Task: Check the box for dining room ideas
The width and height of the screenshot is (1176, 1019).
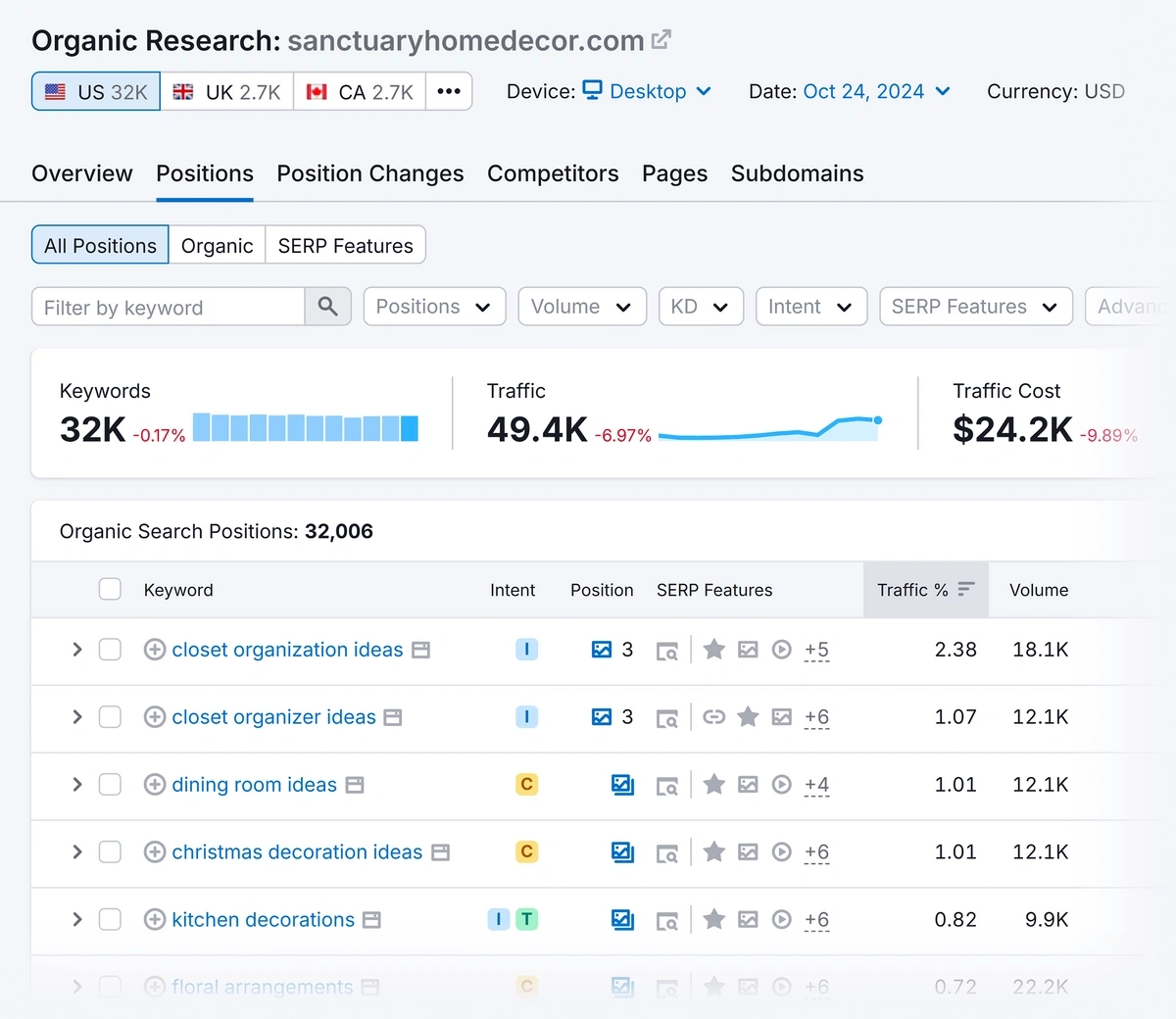Action: [x=110, y=785]
